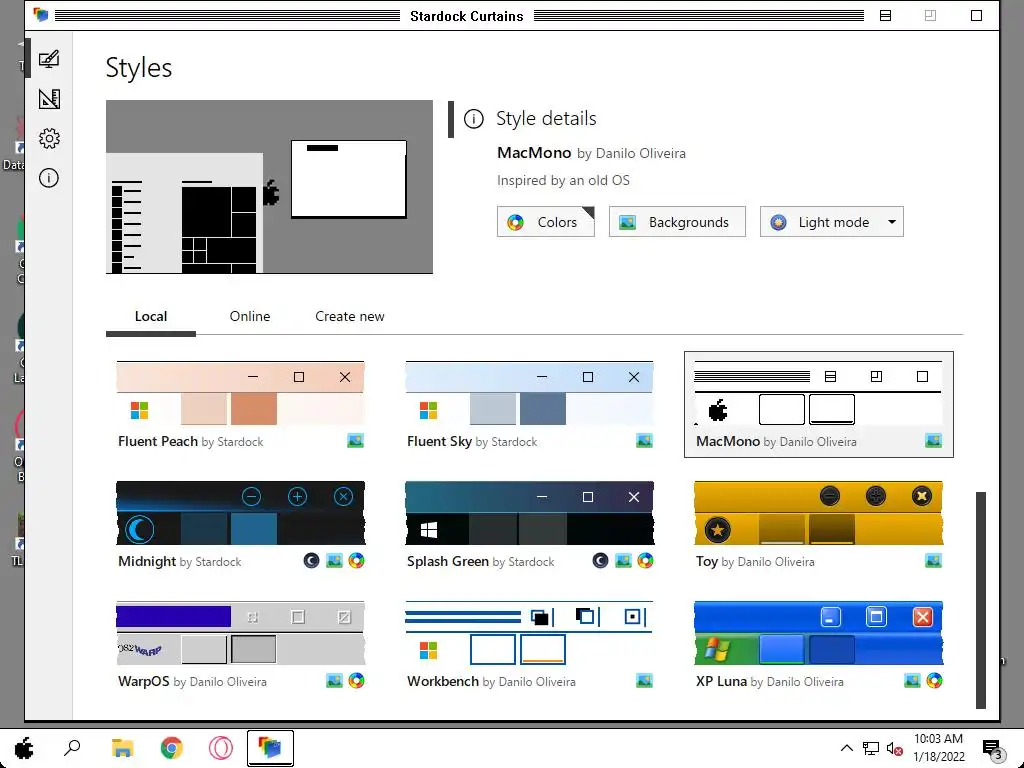1024x768 pixels.
Task: Select the Fluent Peach style thumbnail
Action: tap(240, 393)
